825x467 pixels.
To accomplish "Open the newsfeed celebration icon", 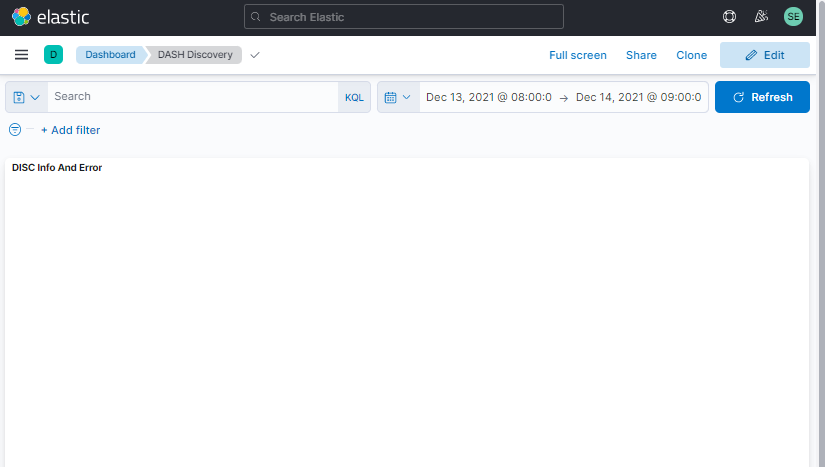I will point(761,17).
